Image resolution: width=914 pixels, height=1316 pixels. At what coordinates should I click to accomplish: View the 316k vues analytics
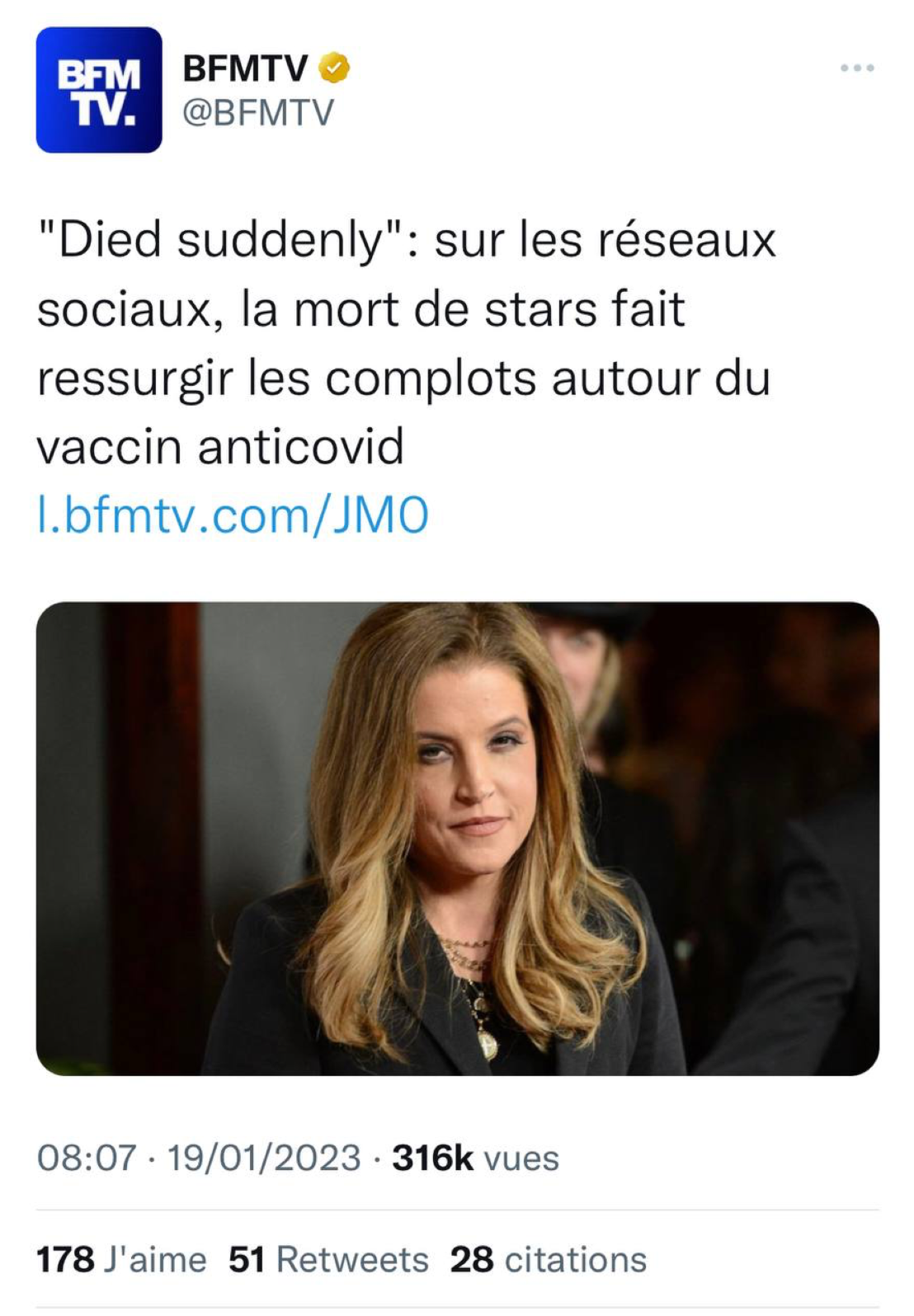pos(475,1158)
